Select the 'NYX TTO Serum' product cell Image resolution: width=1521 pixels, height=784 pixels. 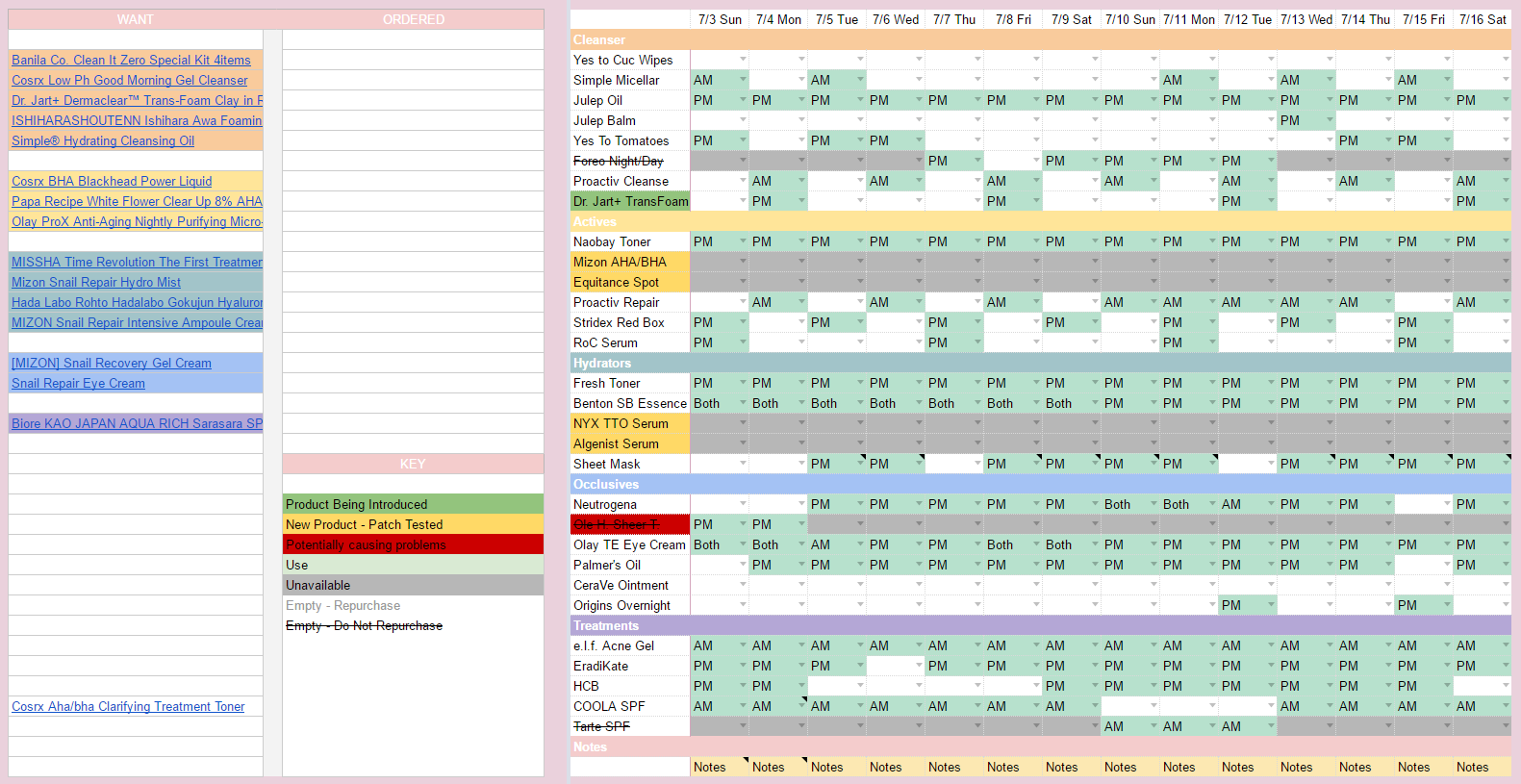[x=630, y=423]
